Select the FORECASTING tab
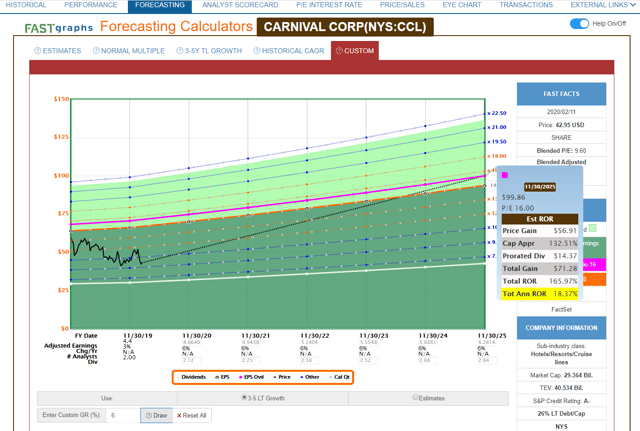The image size is (640, 431). [x=160, y=6]
